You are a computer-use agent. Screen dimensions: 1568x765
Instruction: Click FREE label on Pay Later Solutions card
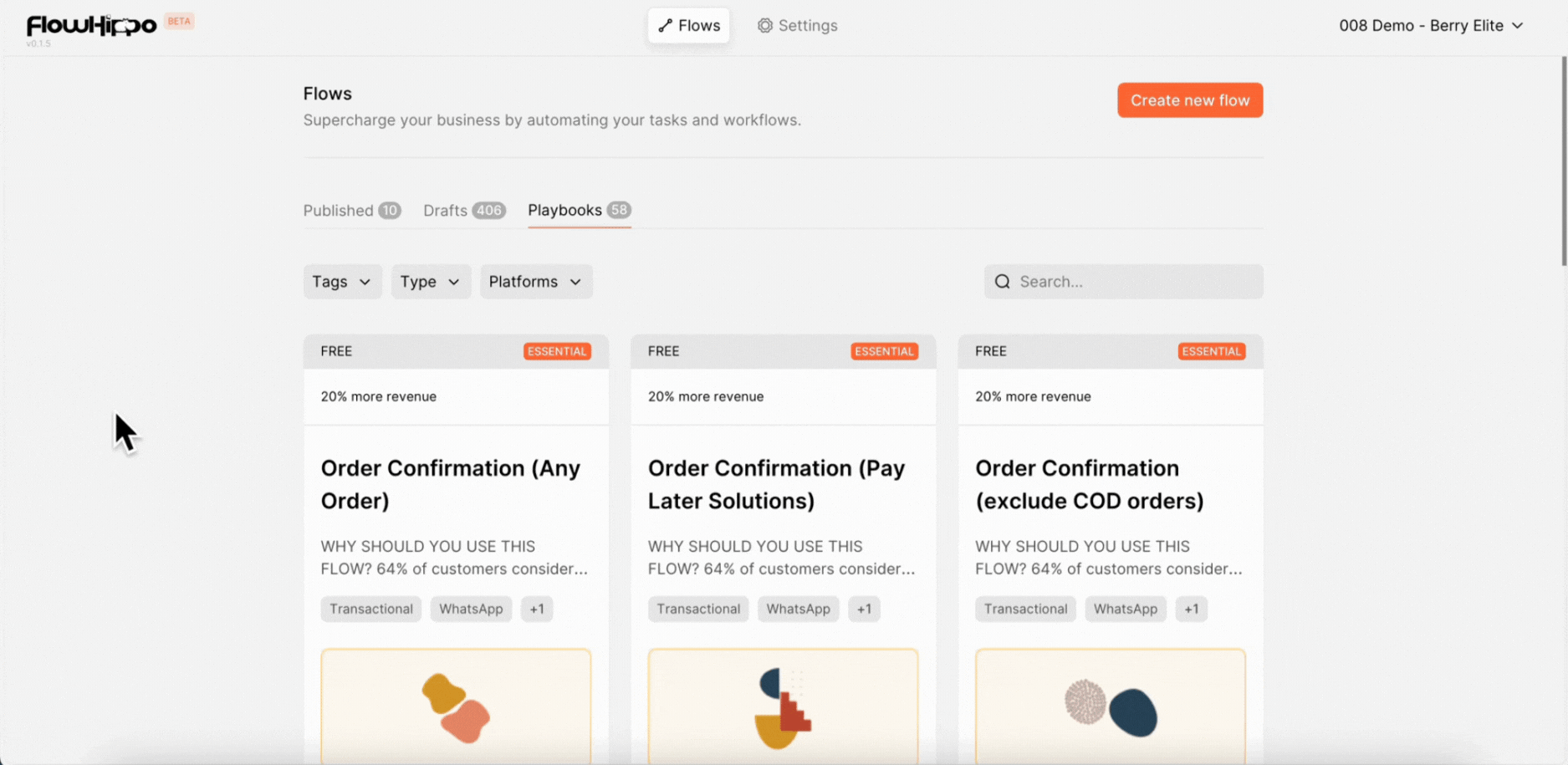[x=663, y=351]
